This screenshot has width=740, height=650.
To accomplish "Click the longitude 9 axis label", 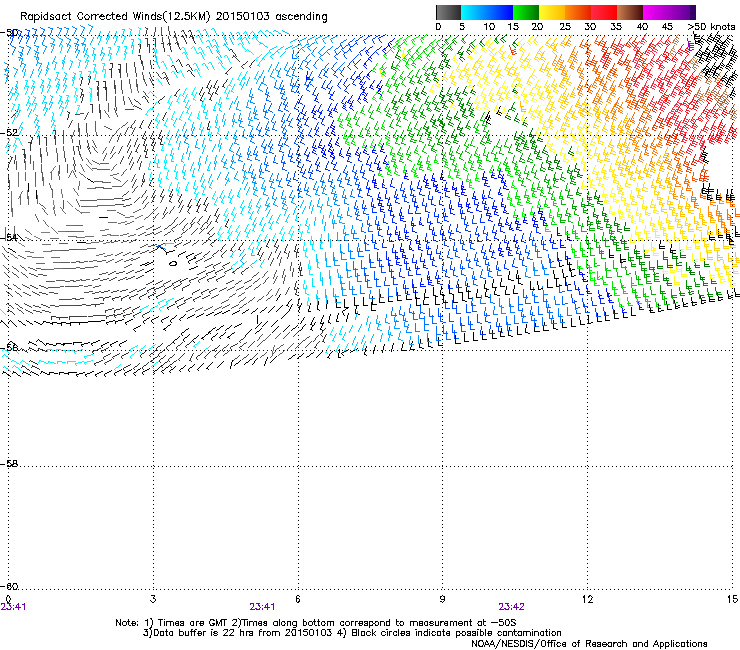I will [442, 599].
